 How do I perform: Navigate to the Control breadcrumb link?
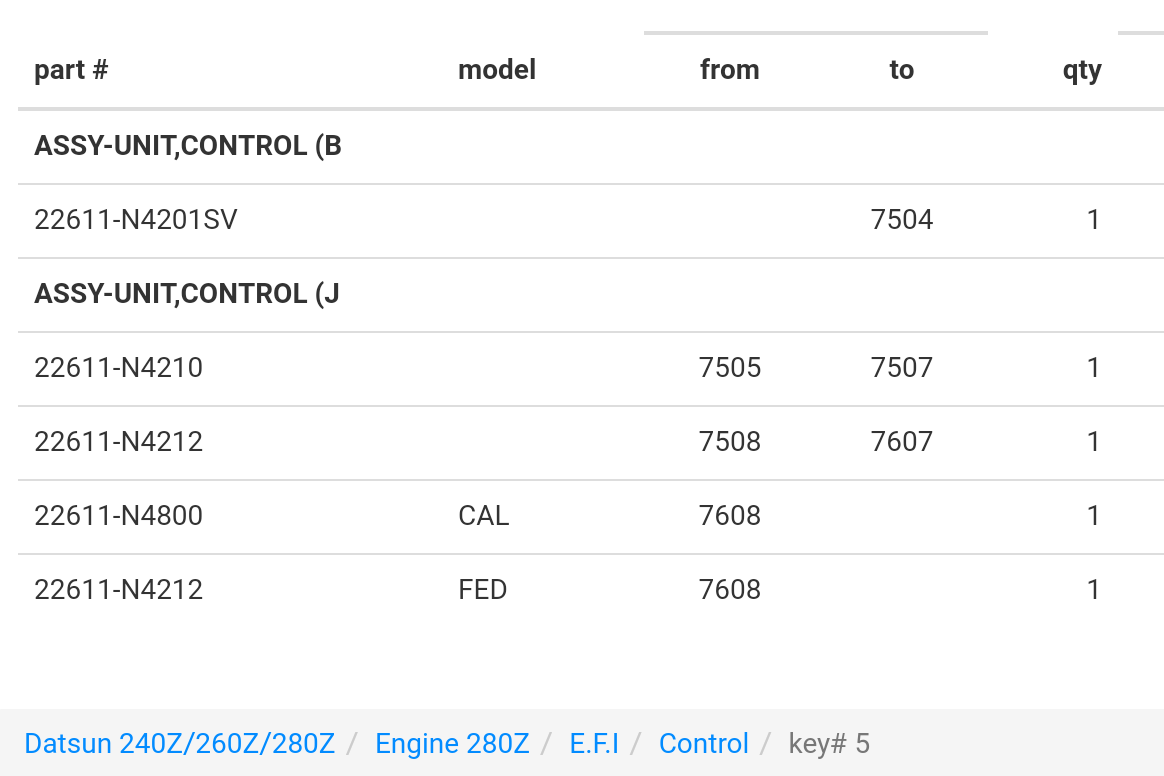coord(704,743)
